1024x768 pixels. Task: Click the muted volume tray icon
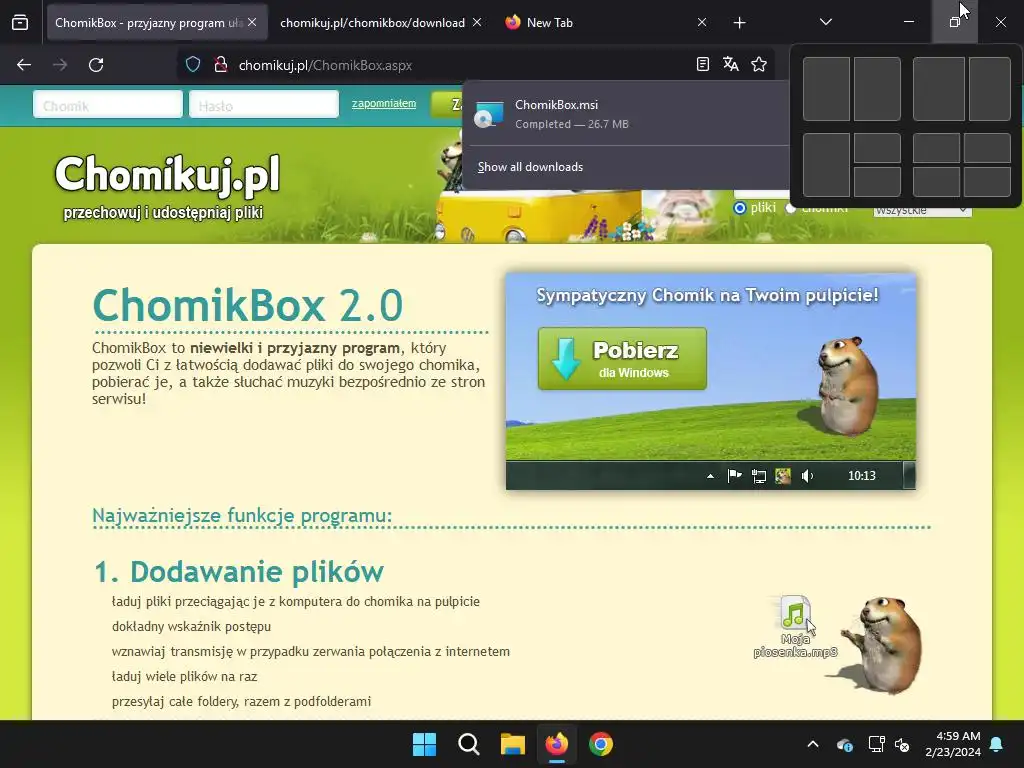point(903,744)
